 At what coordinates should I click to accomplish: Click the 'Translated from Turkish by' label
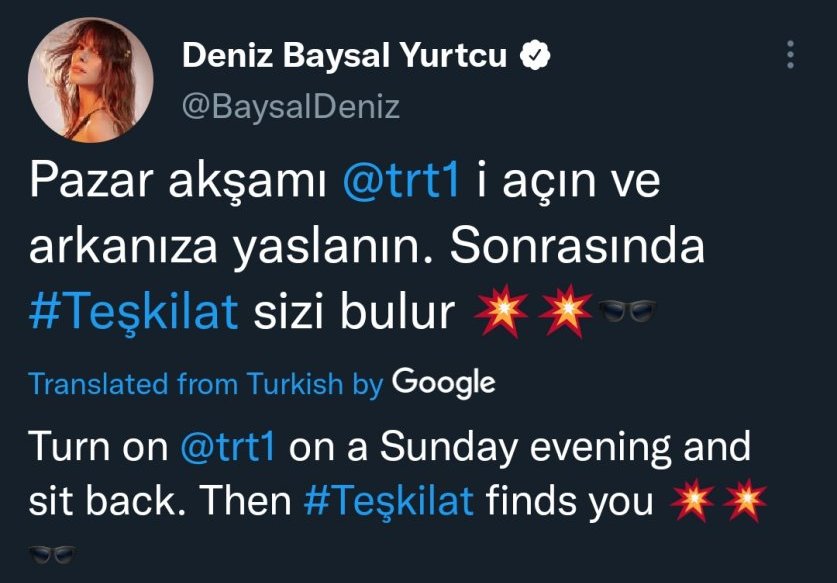206,383
